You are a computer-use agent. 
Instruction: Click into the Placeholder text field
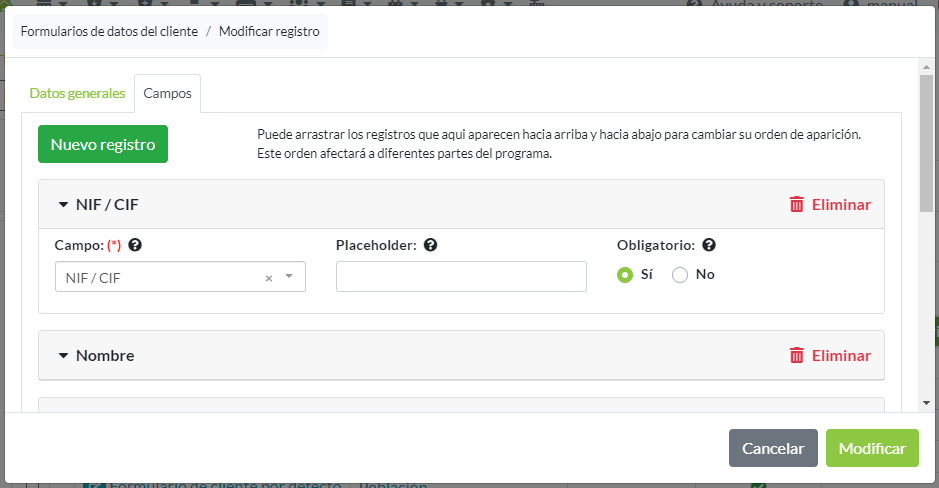pos(461,277)
